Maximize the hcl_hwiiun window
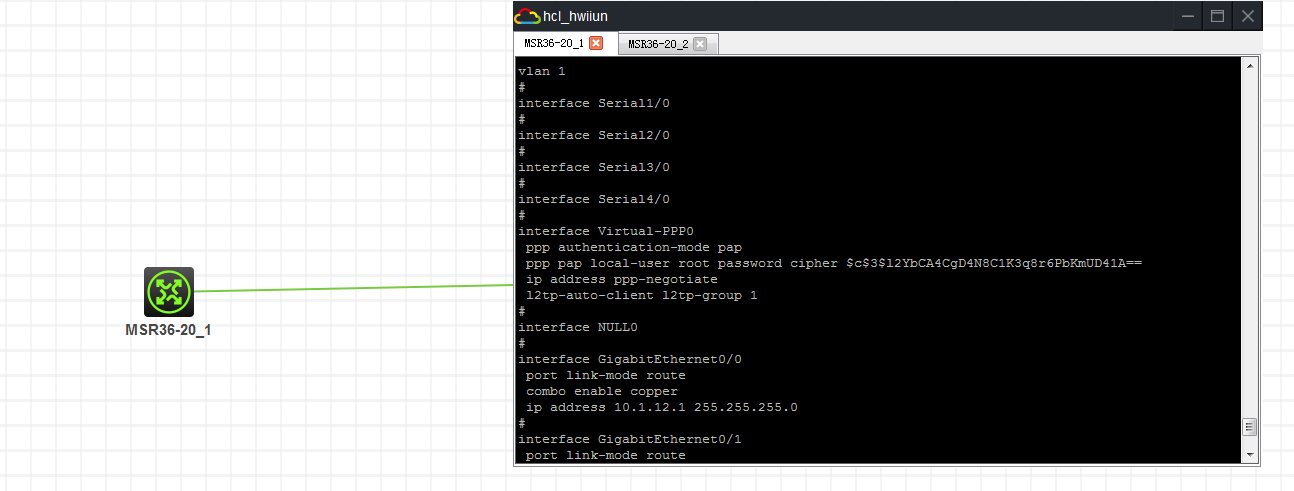Image resolution: width=1294 pixels, height=491 pixels. 1217,16
